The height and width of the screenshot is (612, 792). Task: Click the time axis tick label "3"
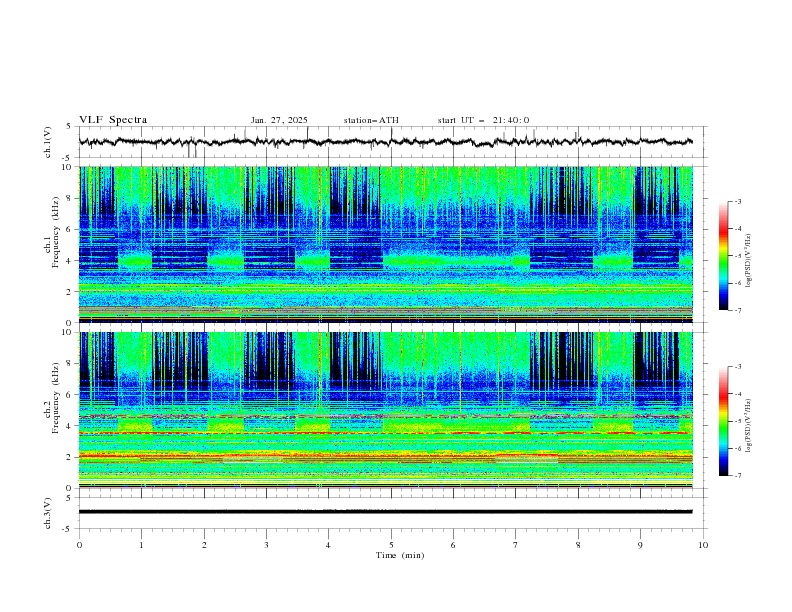[266, 545]
